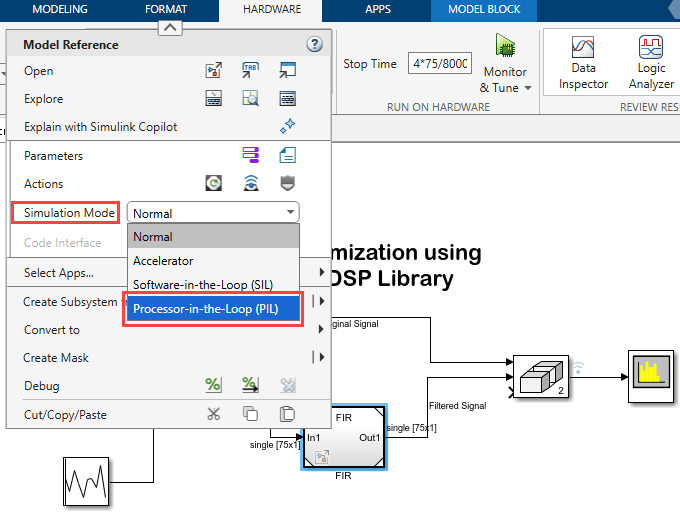The height and width of the screenshot is (518, 680).
Task: Select the FIR model block
Action: pos(343,437)
